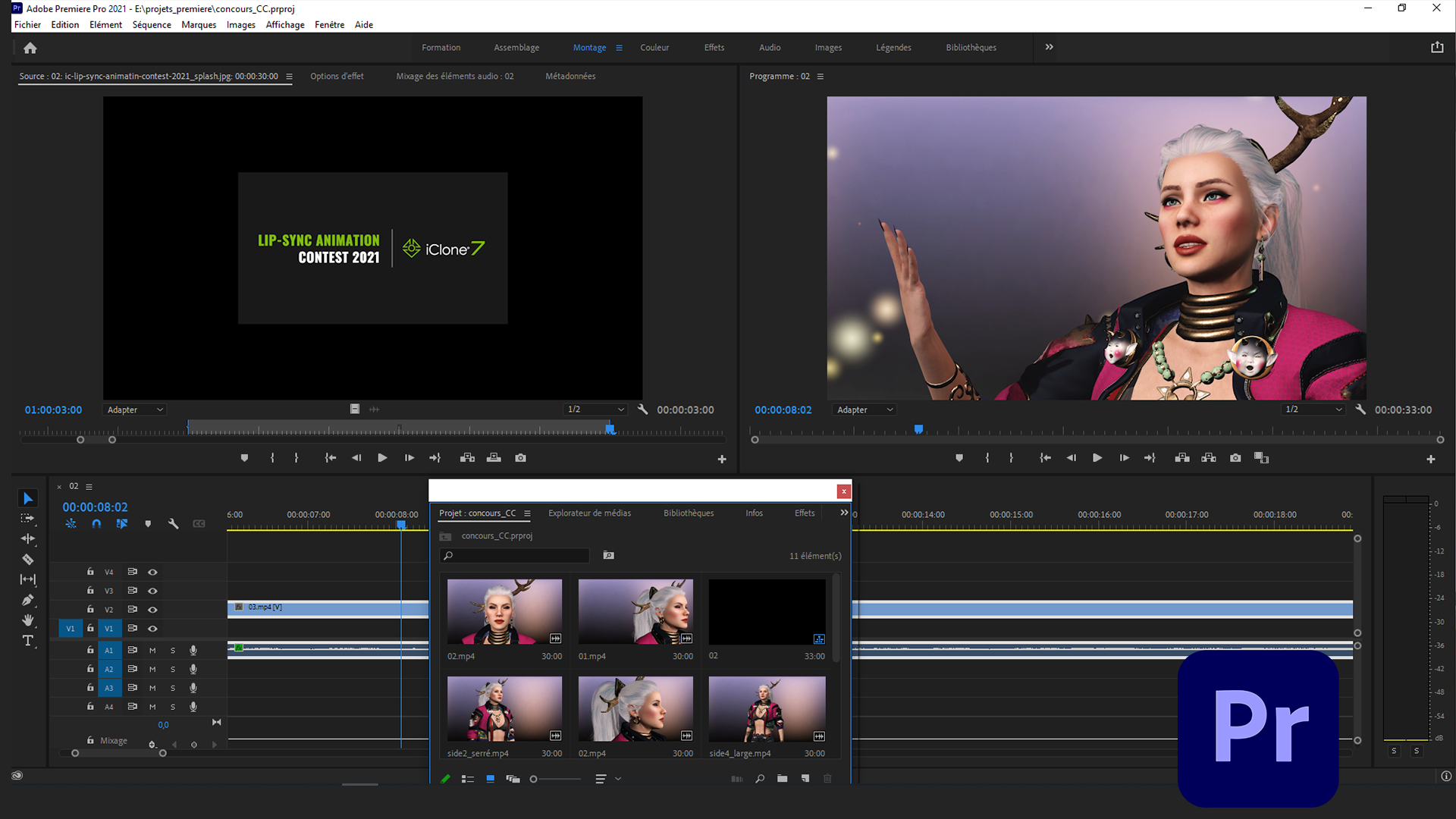Image resolution: width=1456 pixels, height=819 pixels.
Task: Click New Item icon in Project panel
Action: click(x=805, y=779)
